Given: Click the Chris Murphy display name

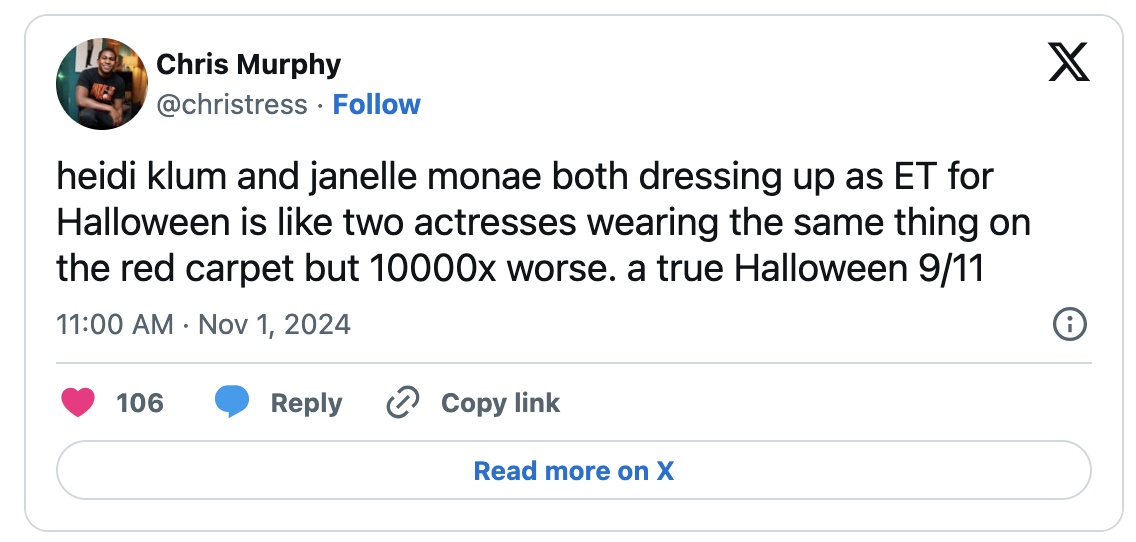Looking at the screenshot, I should coord(249,65).
